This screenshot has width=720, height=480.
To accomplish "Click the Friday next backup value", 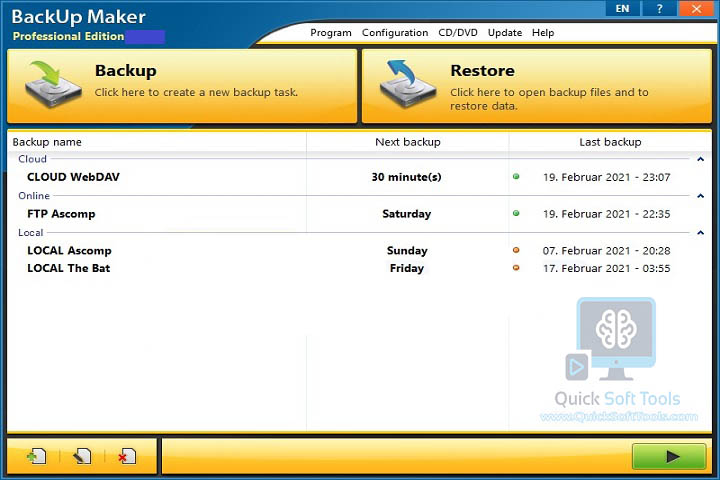I will 407,268.
